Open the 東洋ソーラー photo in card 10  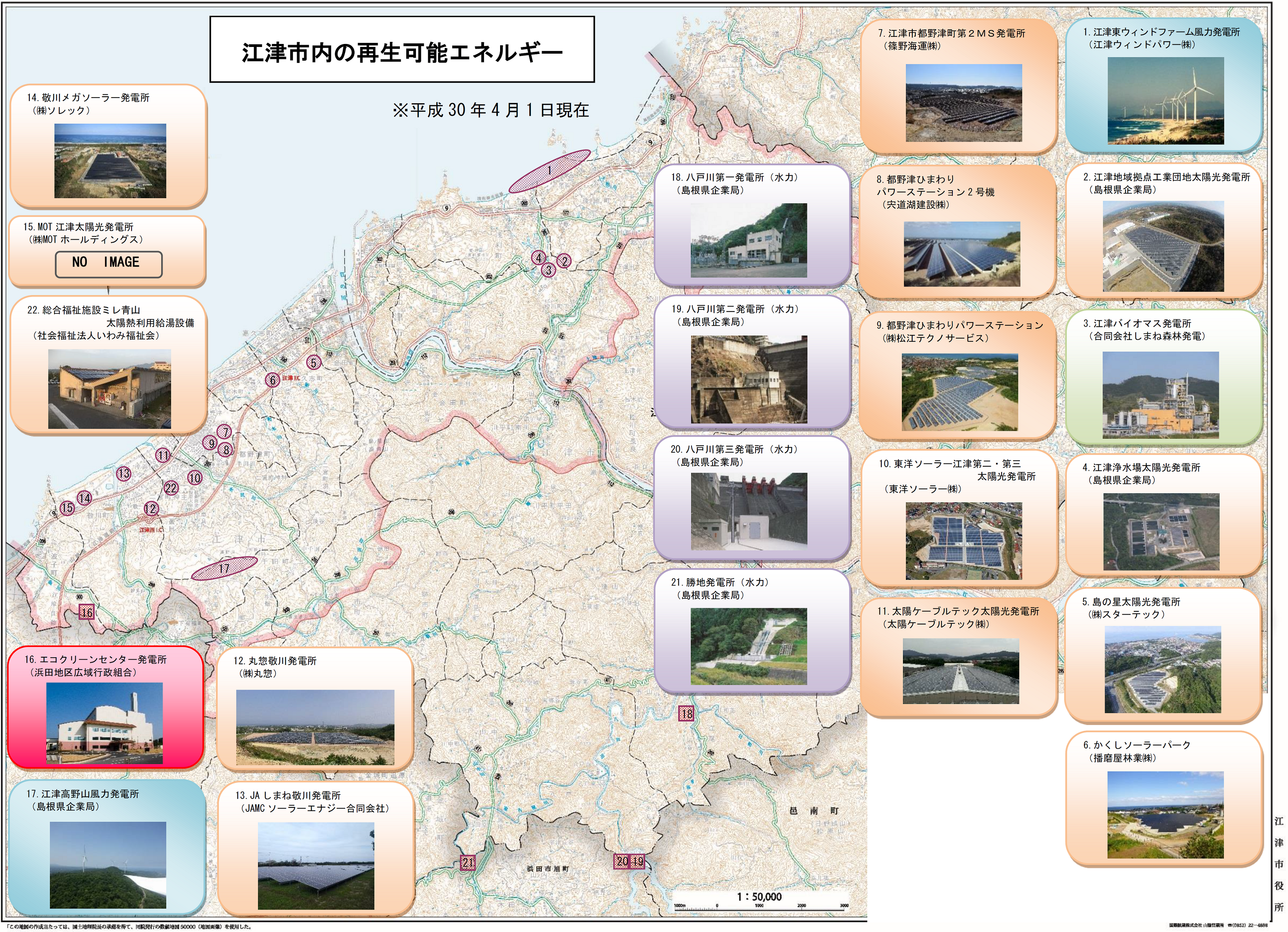(964, 541)
